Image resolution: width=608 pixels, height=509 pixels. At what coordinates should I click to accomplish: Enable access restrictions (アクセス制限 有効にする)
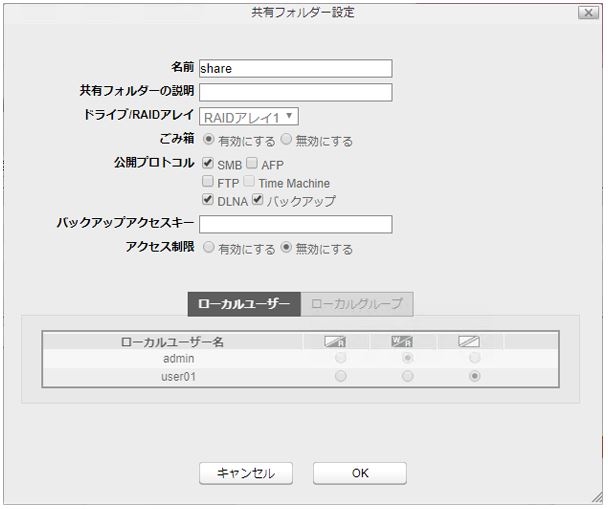(209, 247)
